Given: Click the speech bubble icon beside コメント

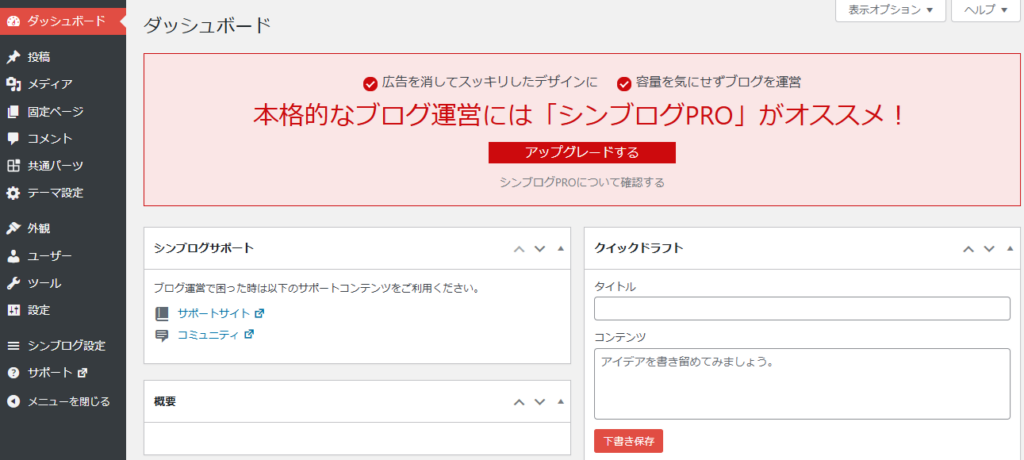Looking at the screenshot, I should pyautogui.click(x=13, y=139).
